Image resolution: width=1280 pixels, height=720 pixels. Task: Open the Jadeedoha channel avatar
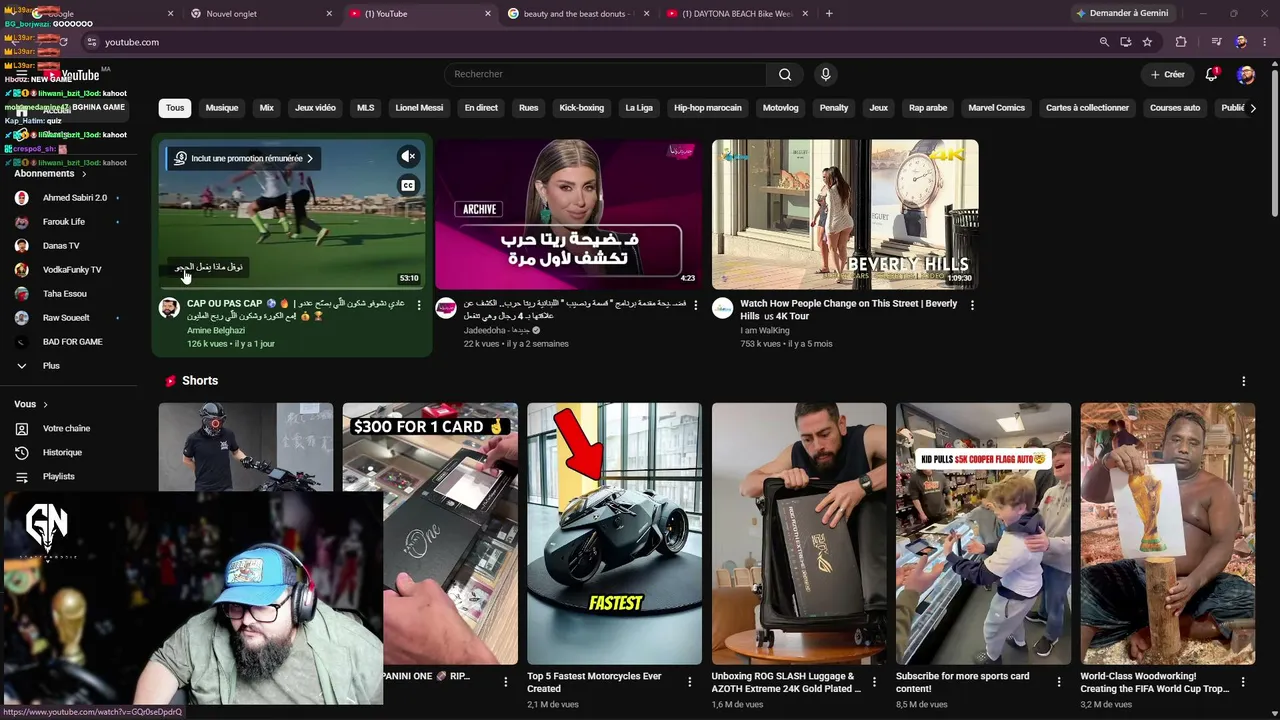coord(446,307)
